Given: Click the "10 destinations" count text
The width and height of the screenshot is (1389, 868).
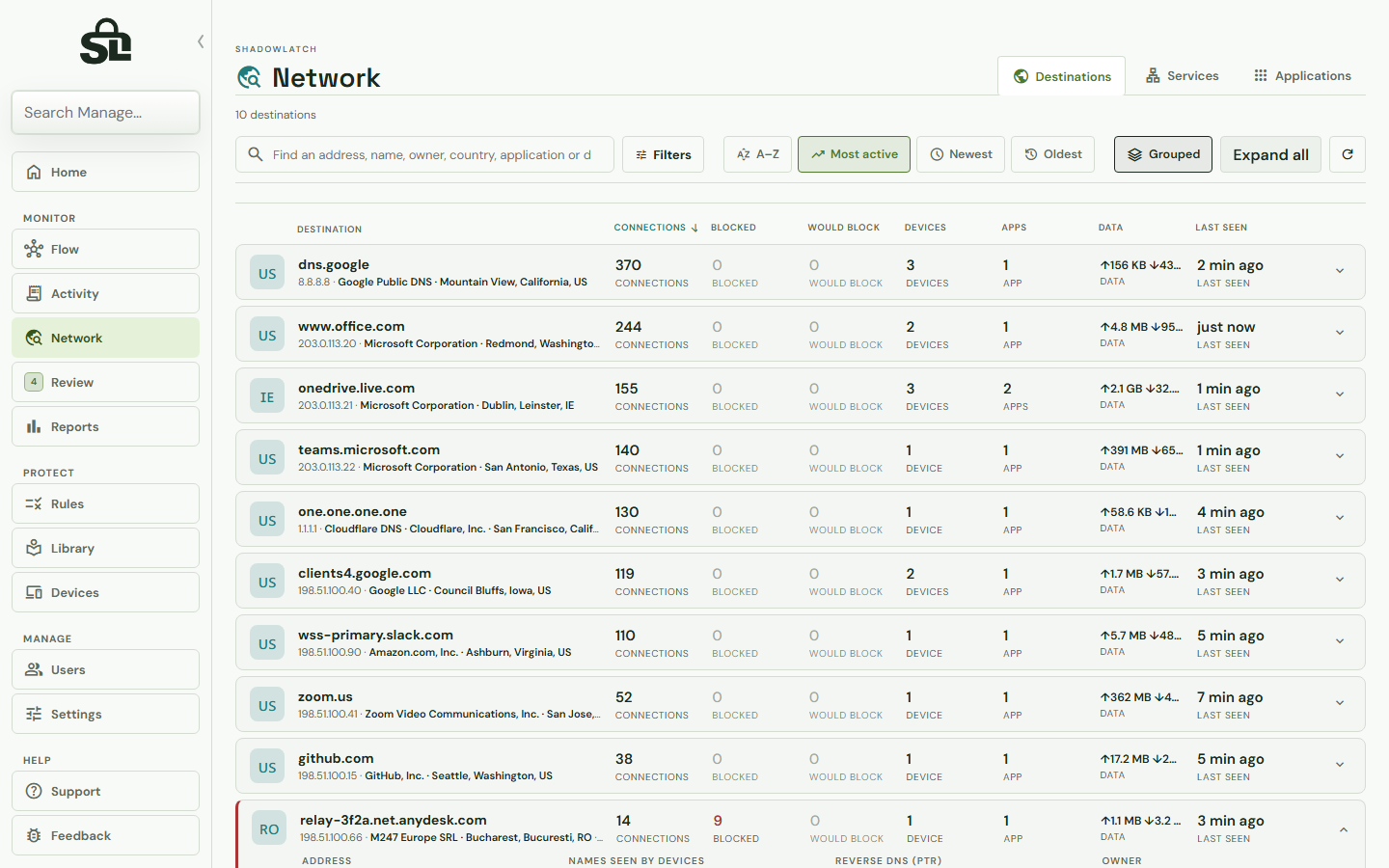Looking at the screenshot, I should [276, 115].
